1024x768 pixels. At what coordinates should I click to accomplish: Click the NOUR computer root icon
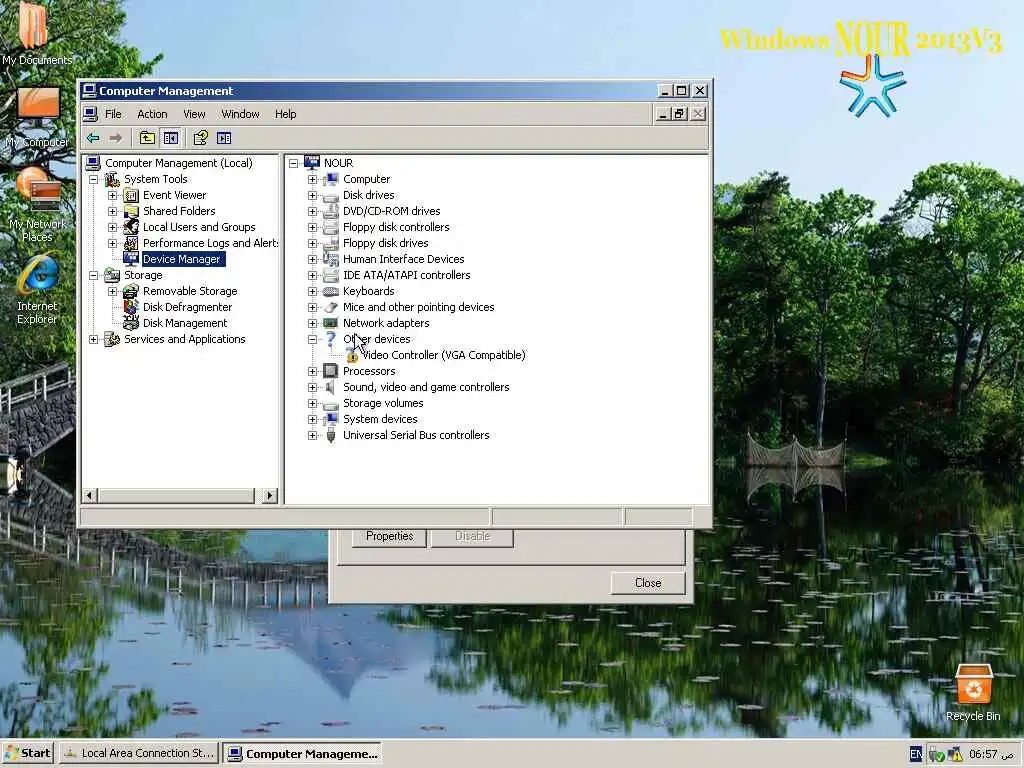312,163
